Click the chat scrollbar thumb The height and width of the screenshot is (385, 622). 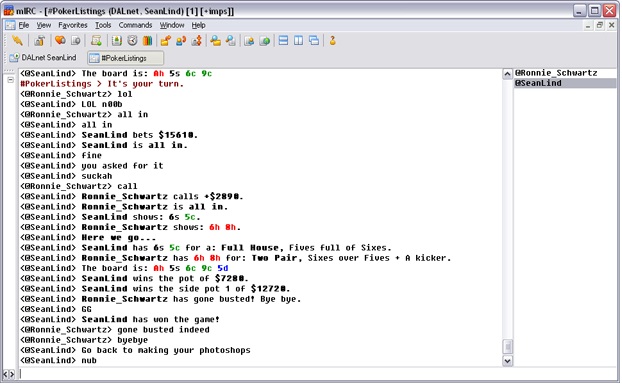point(507,347)
